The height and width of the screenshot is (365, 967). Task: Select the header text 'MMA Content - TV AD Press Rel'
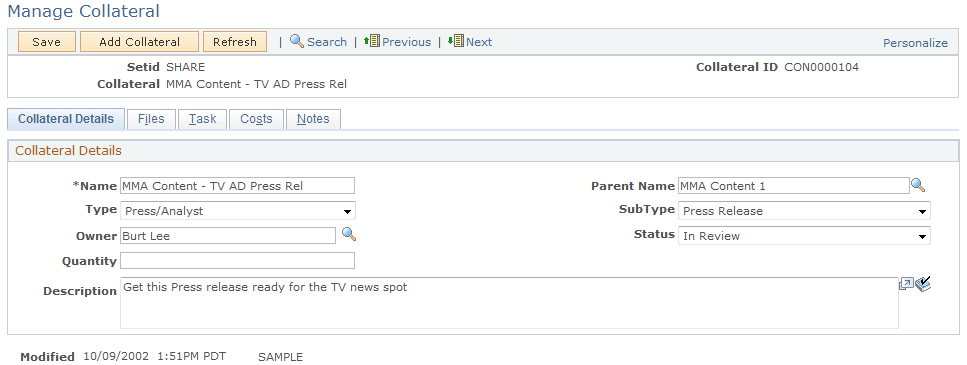coord(257,84)
